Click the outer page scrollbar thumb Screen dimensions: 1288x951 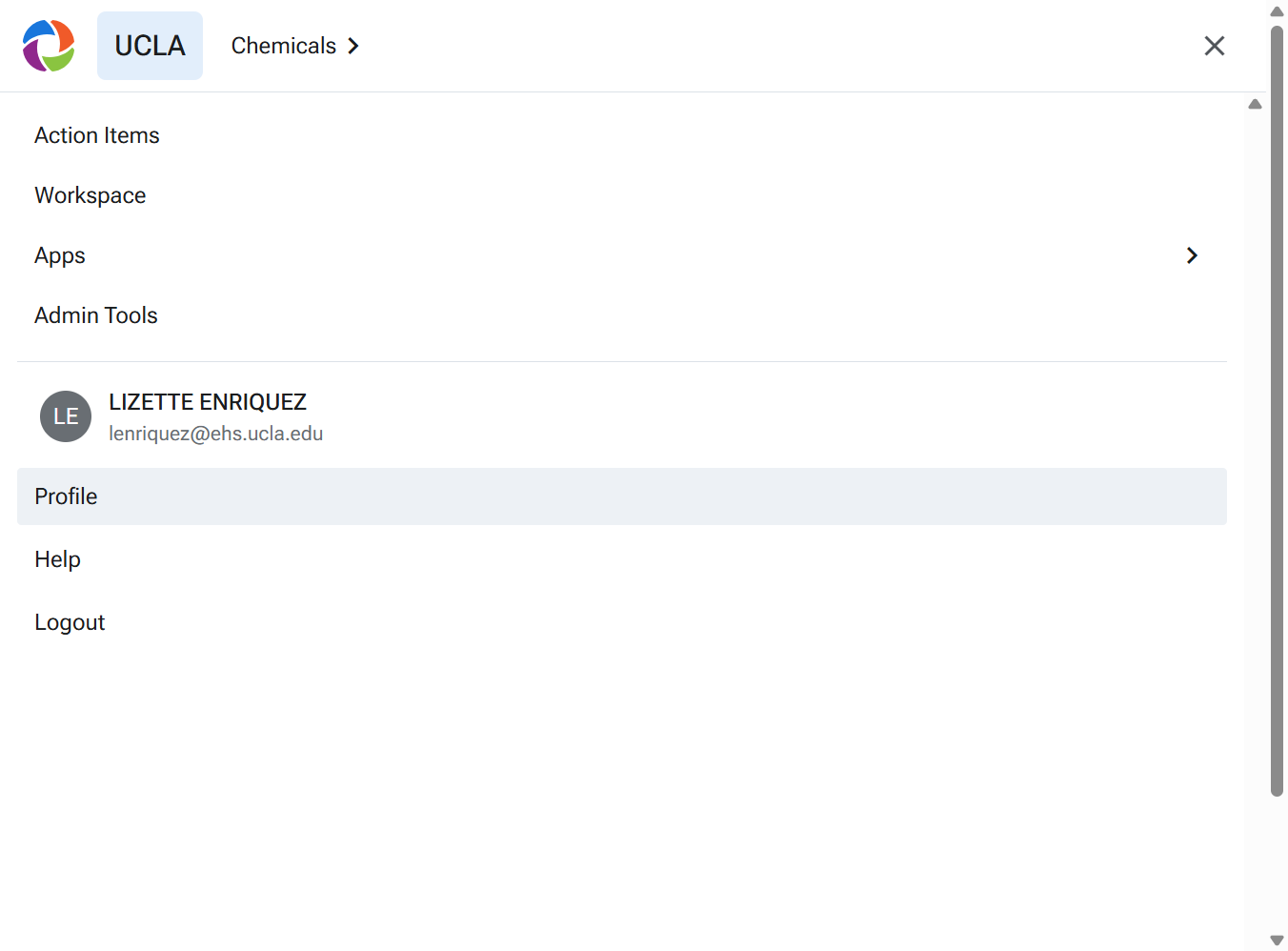(1278, 411)
